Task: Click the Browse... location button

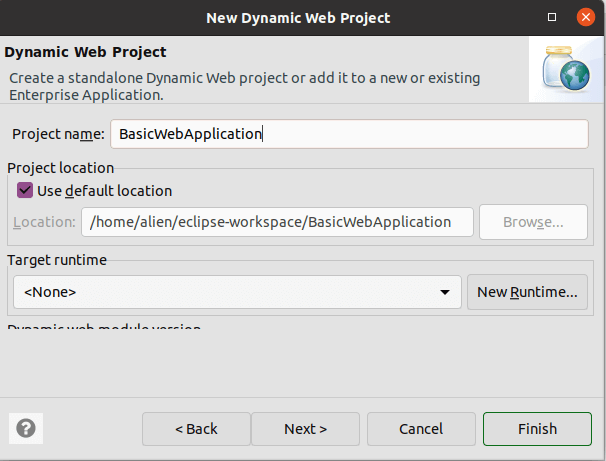Action: [x=533, y=222]
